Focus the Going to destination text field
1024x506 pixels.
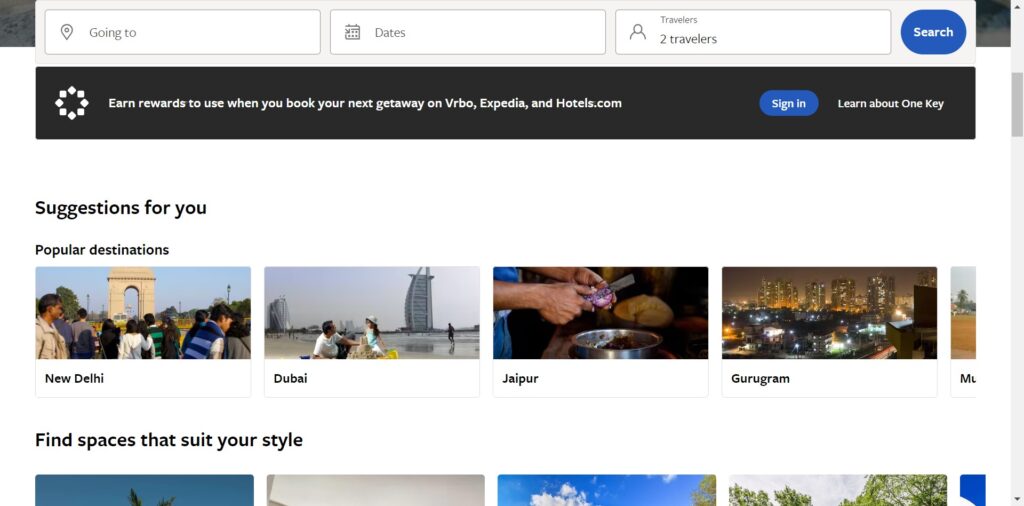click(x=200, y=32)
